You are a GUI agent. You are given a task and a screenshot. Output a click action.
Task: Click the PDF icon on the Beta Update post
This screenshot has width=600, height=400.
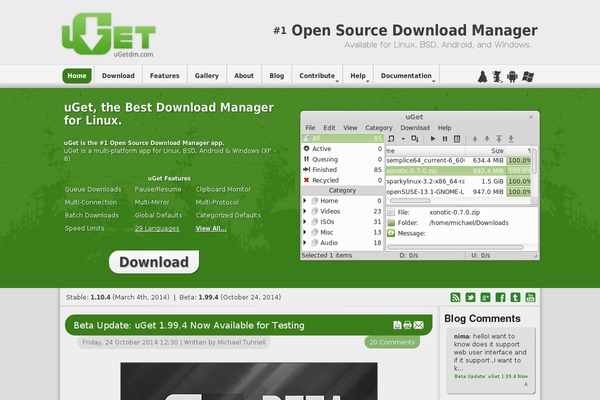[397, 325]
